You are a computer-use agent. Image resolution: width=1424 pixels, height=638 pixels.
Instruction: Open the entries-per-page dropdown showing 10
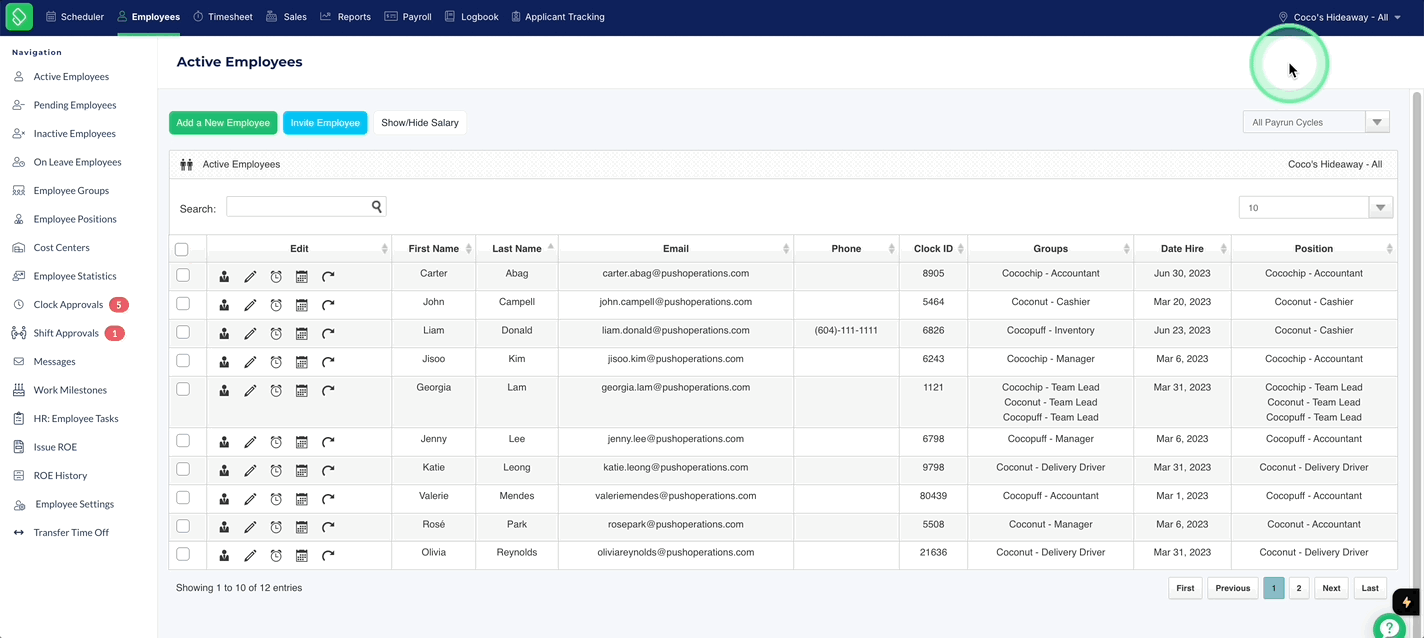tap(1316, 207)
